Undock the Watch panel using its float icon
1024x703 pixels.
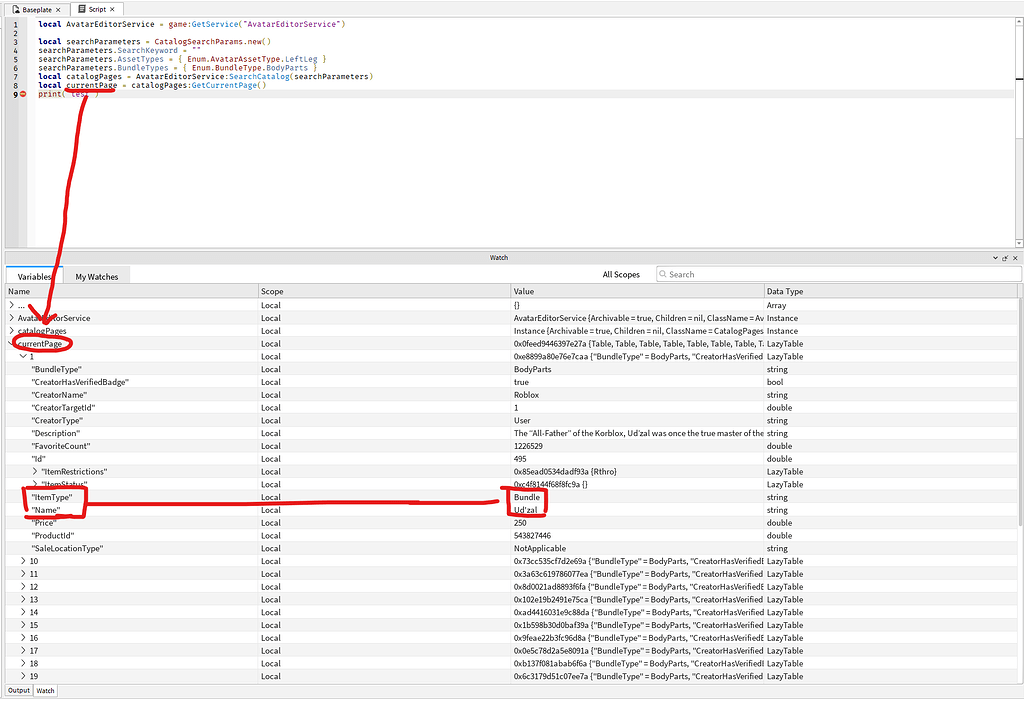1004,258
